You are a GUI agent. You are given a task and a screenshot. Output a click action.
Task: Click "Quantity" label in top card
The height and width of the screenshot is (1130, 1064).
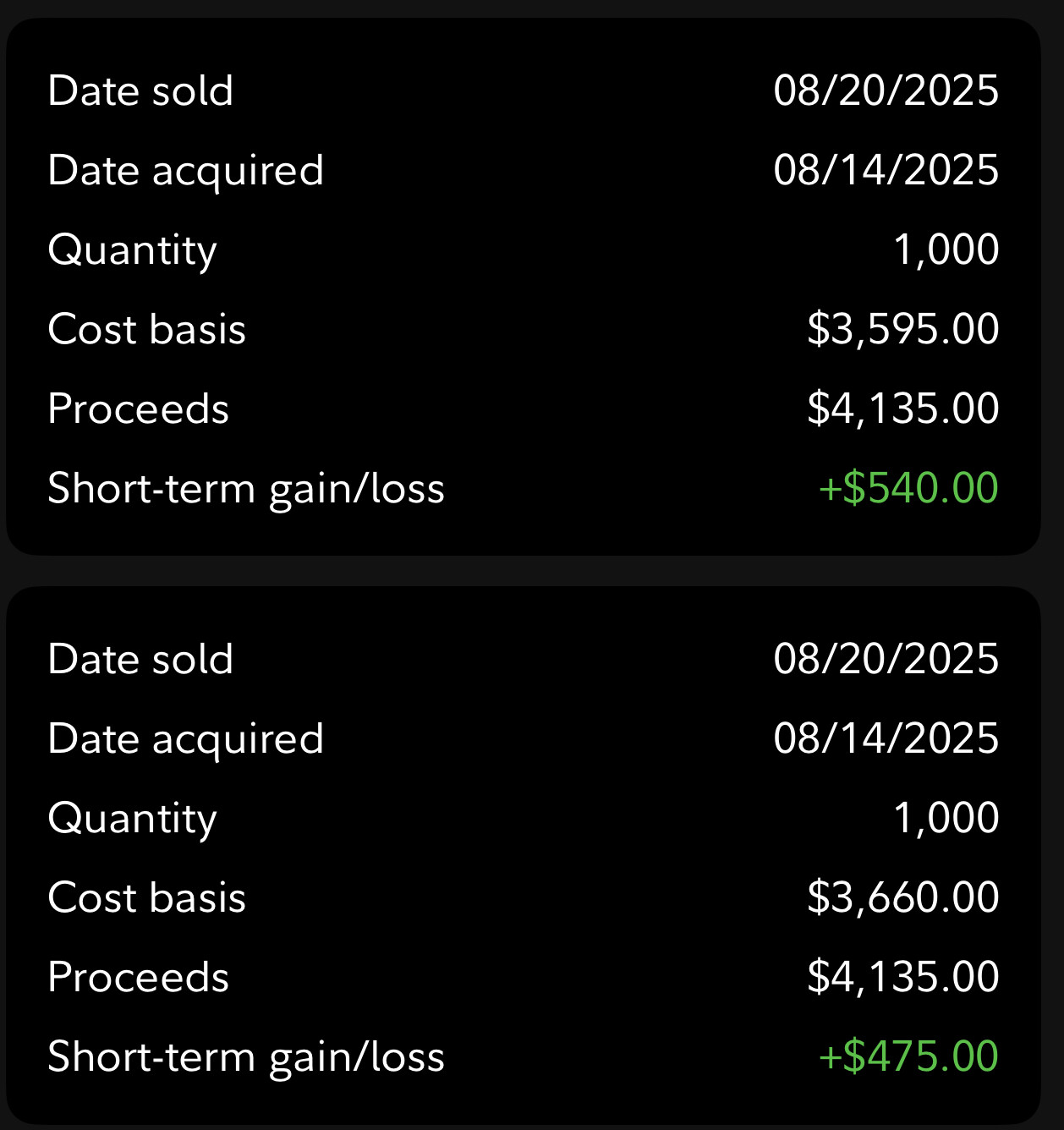coord(133,250)
